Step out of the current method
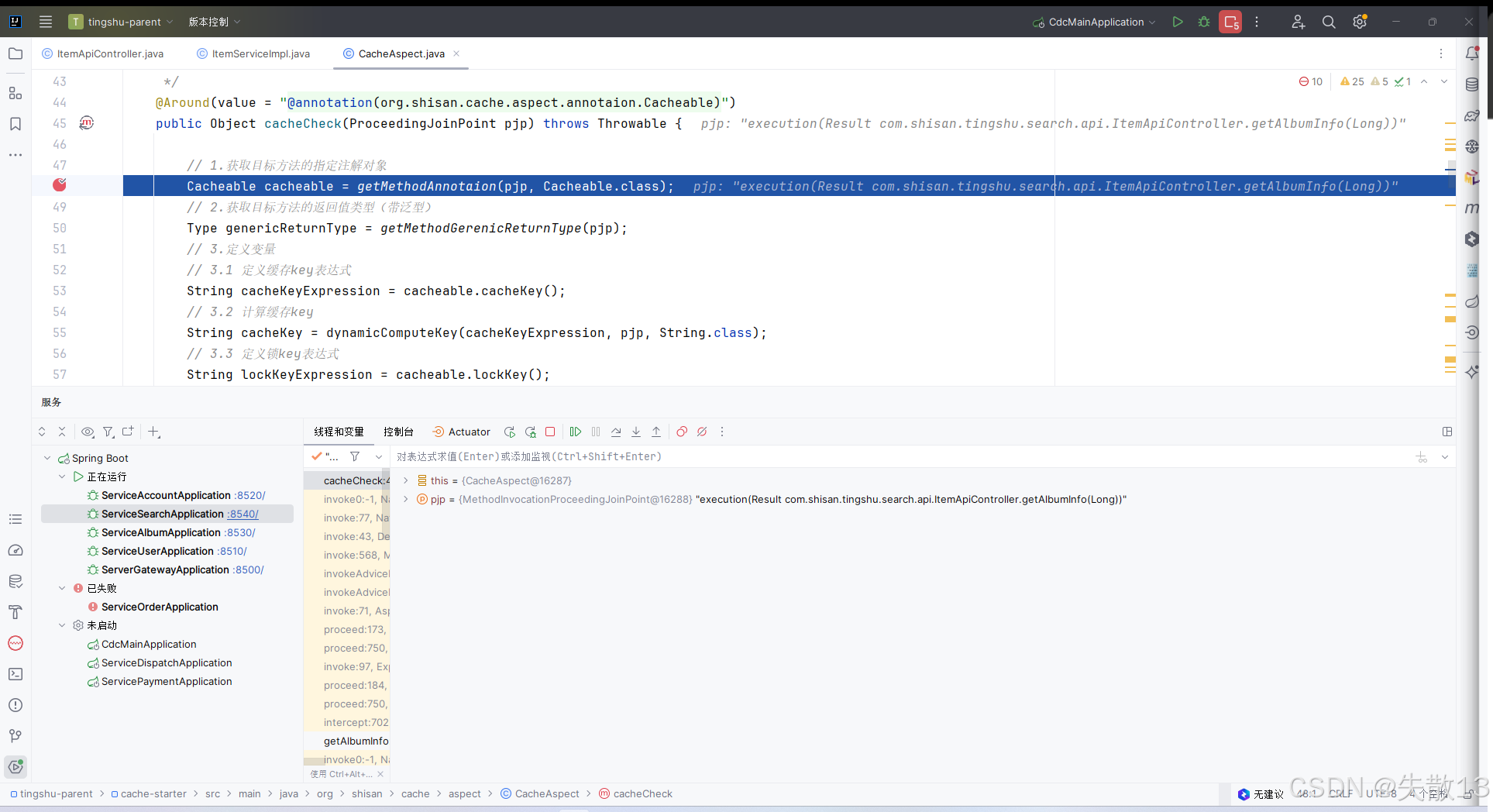This screenshot has height=812, width=1493. (x=656, y=432)
